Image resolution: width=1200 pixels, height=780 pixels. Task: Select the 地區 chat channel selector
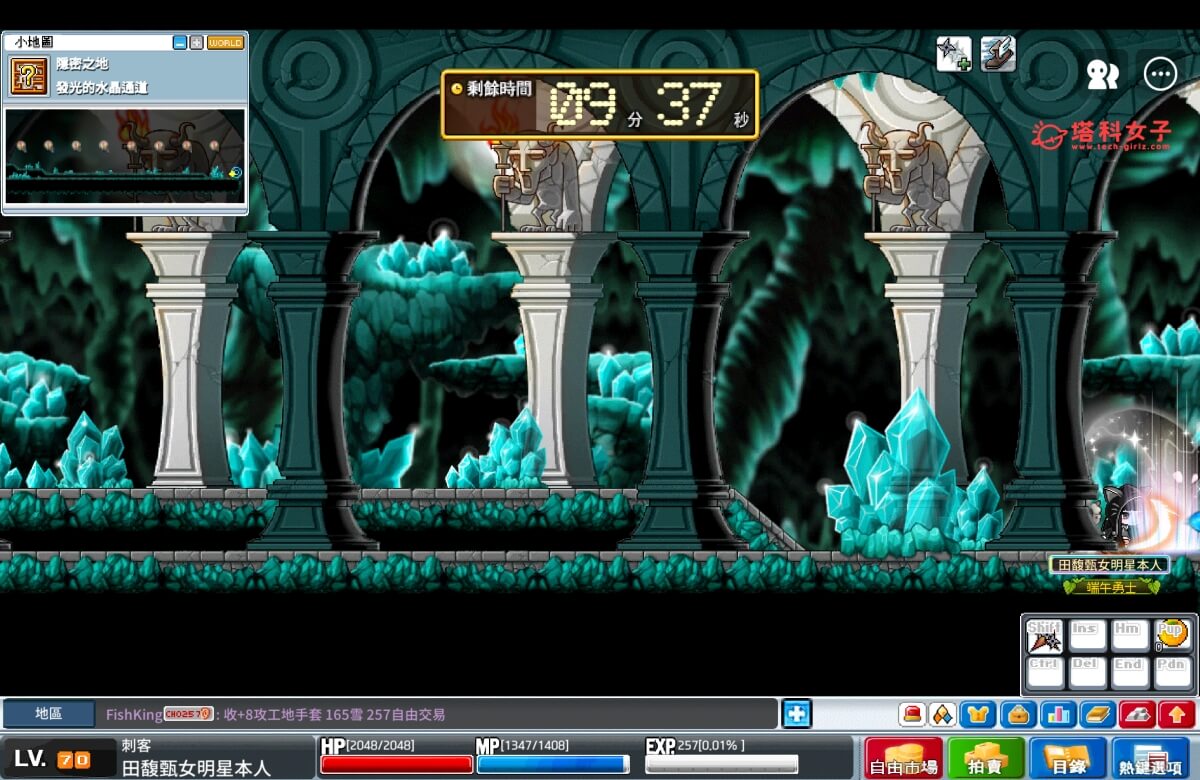coord(49,714)
